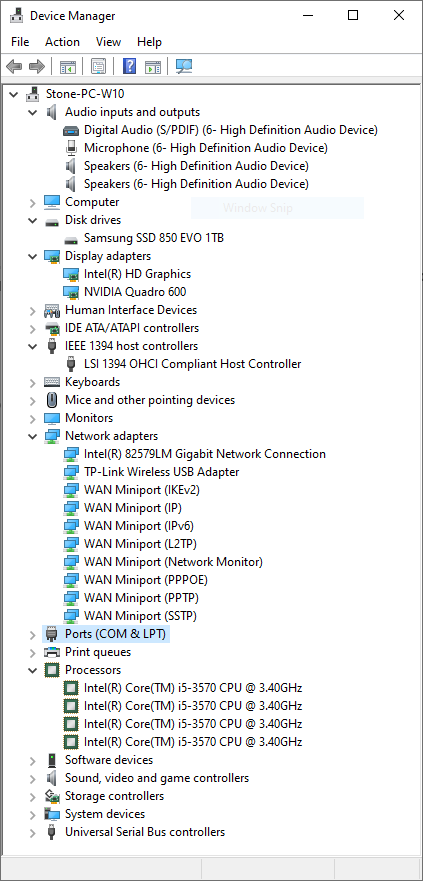
Task: Select TP-Link Wireless USB Adapter
Action: click(161, 472)
